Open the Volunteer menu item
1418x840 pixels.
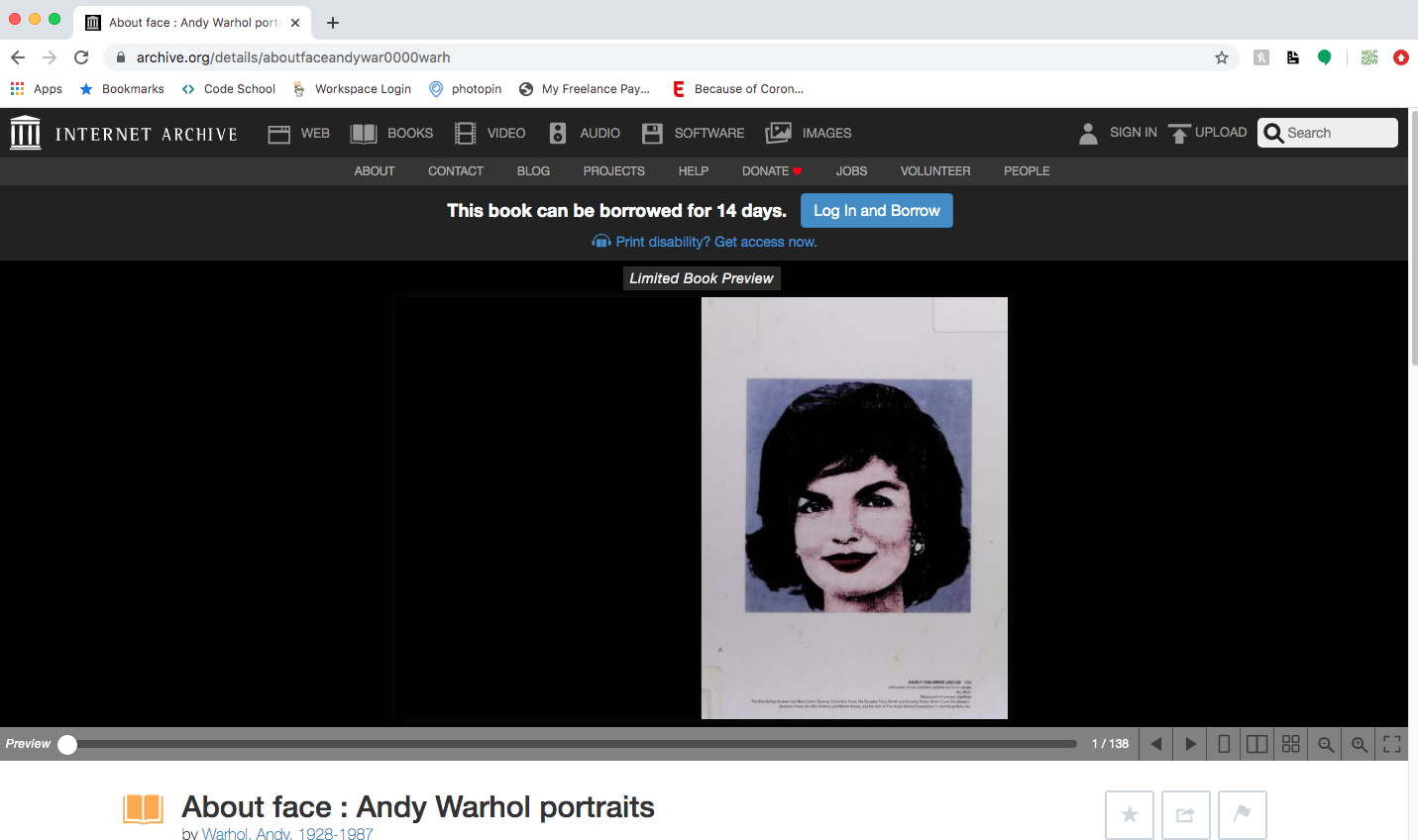click(935, 171)
